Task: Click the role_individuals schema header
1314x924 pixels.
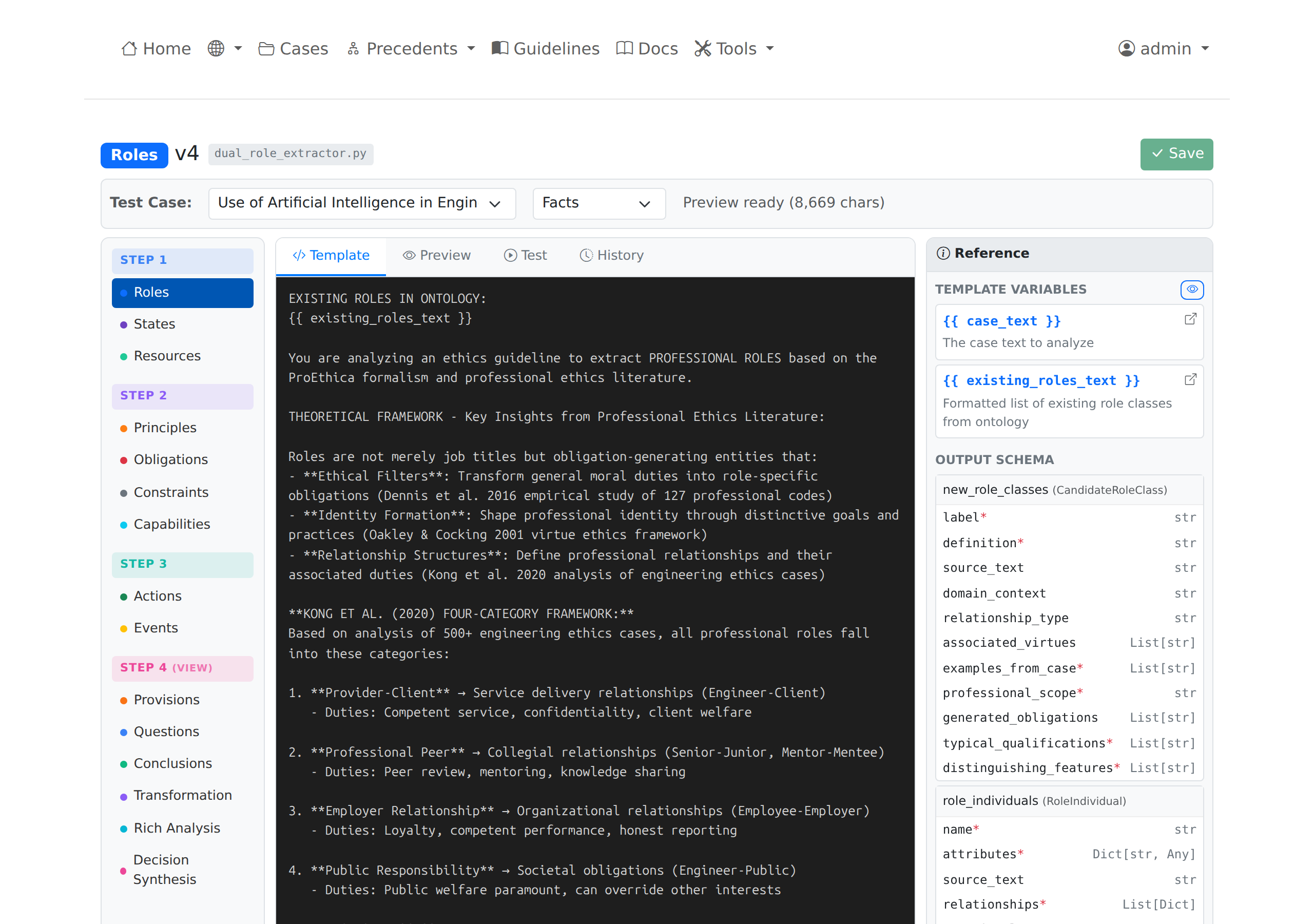Action: tap(1069, 801)
